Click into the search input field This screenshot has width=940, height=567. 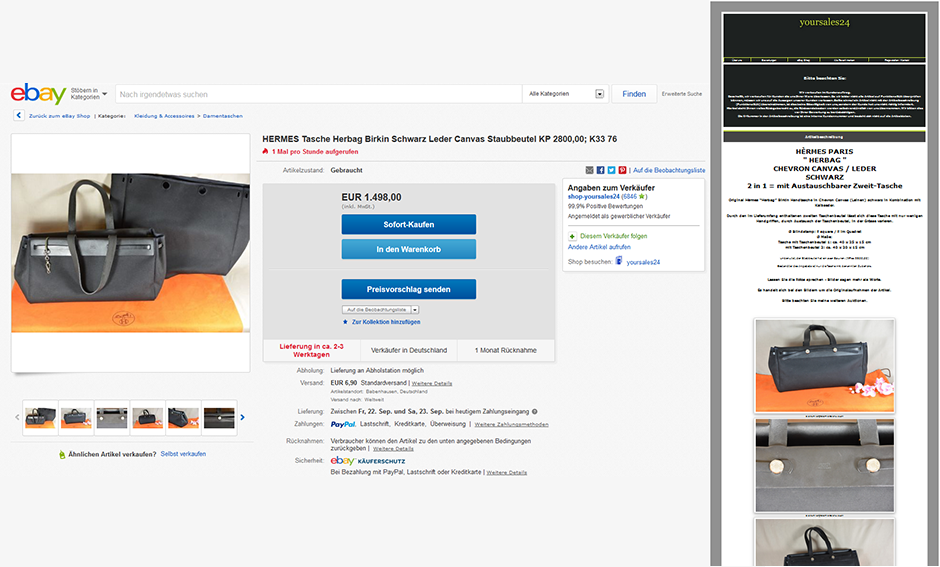(318, 94)
